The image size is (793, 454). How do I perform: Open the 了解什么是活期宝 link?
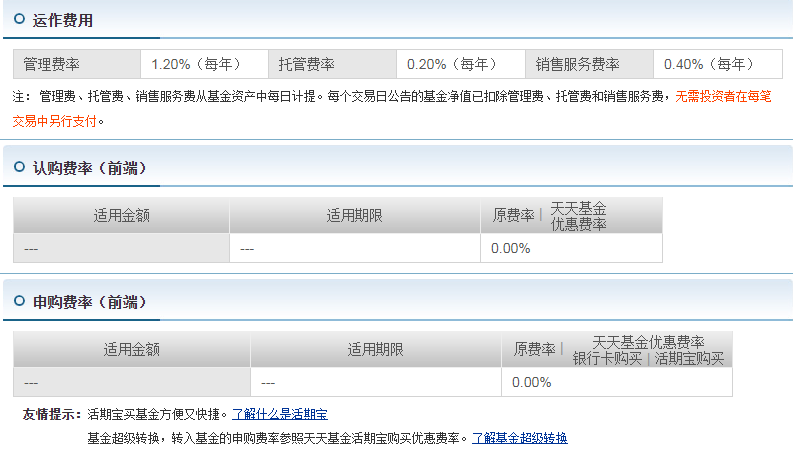click(280, 415)
